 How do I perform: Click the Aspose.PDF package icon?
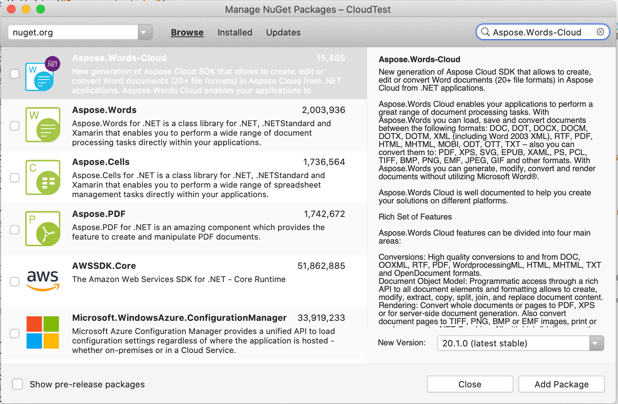tap(43, 229)
